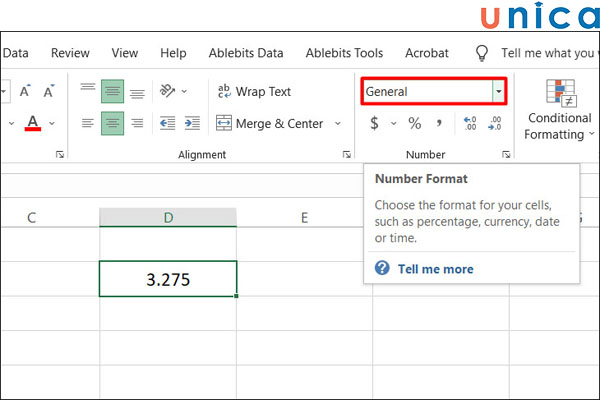Viewport: 600px width, 400px height.
Task: Select the red font color swatch
Action: coord(33,124)
